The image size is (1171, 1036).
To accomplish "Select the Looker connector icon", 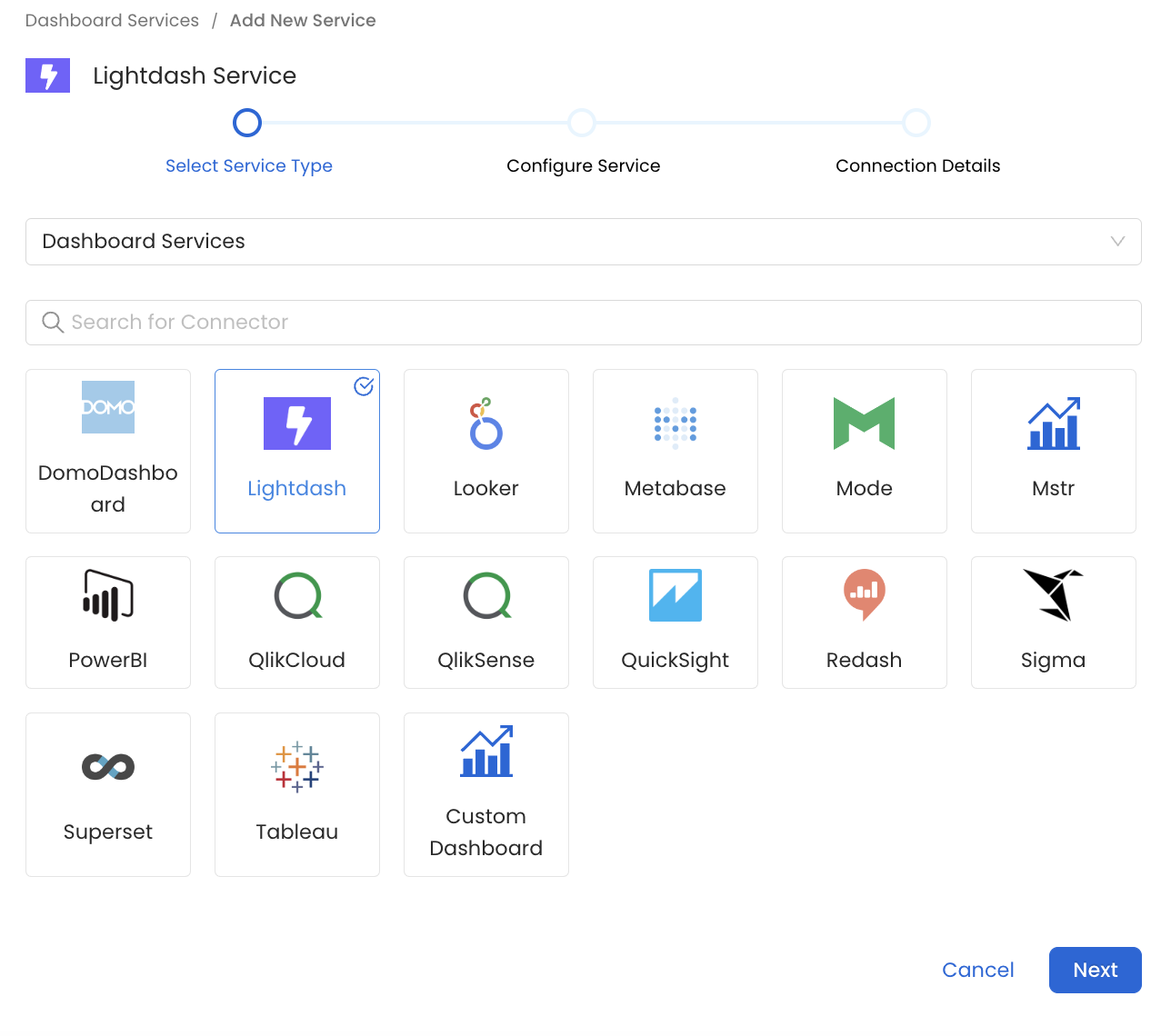I will (485, 423).
